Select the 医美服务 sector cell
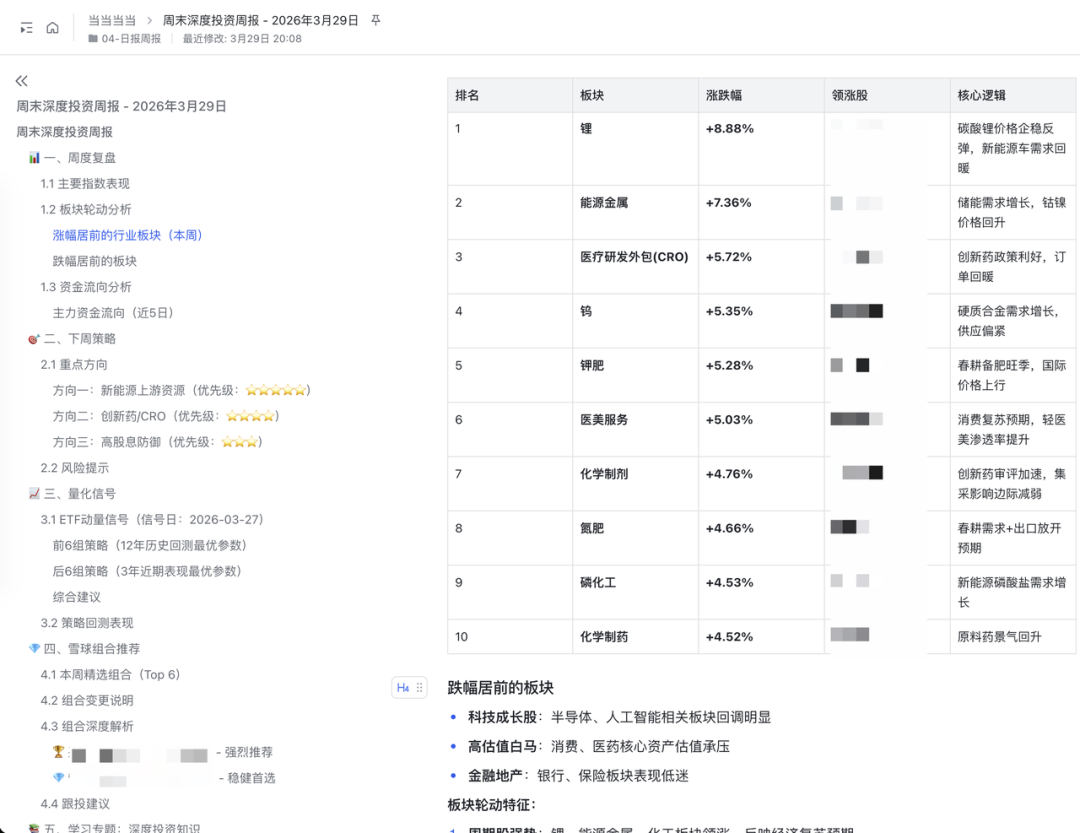 tap(635, 429)
